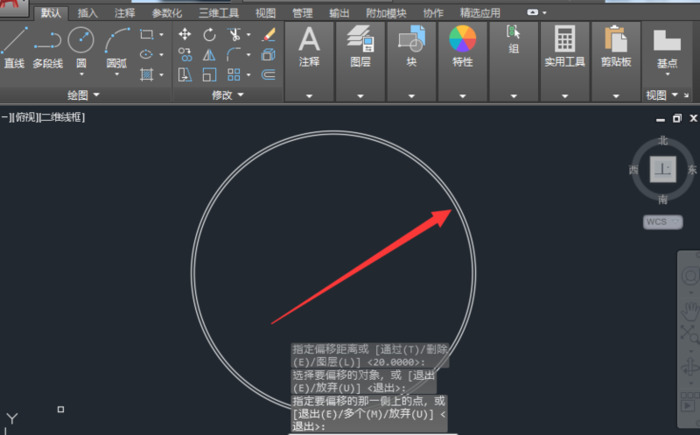The width and height of the screenshot is (700, 435).
Task: Click the ViewCube top (上) face
Action: tap(663, 170)
